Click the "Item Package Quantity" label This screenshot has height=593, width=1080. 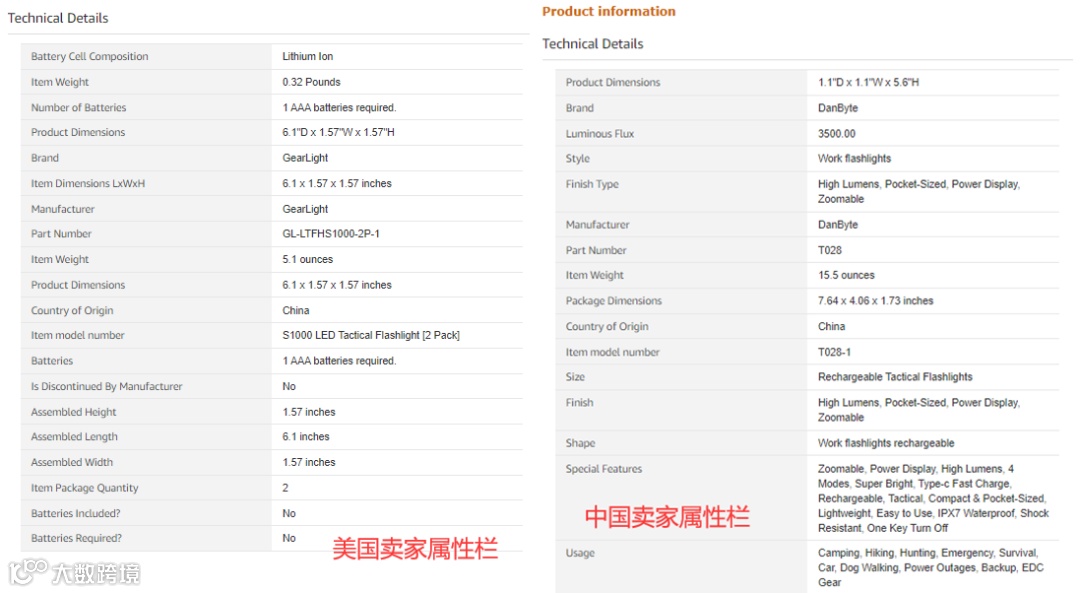[x=85, y=488]
